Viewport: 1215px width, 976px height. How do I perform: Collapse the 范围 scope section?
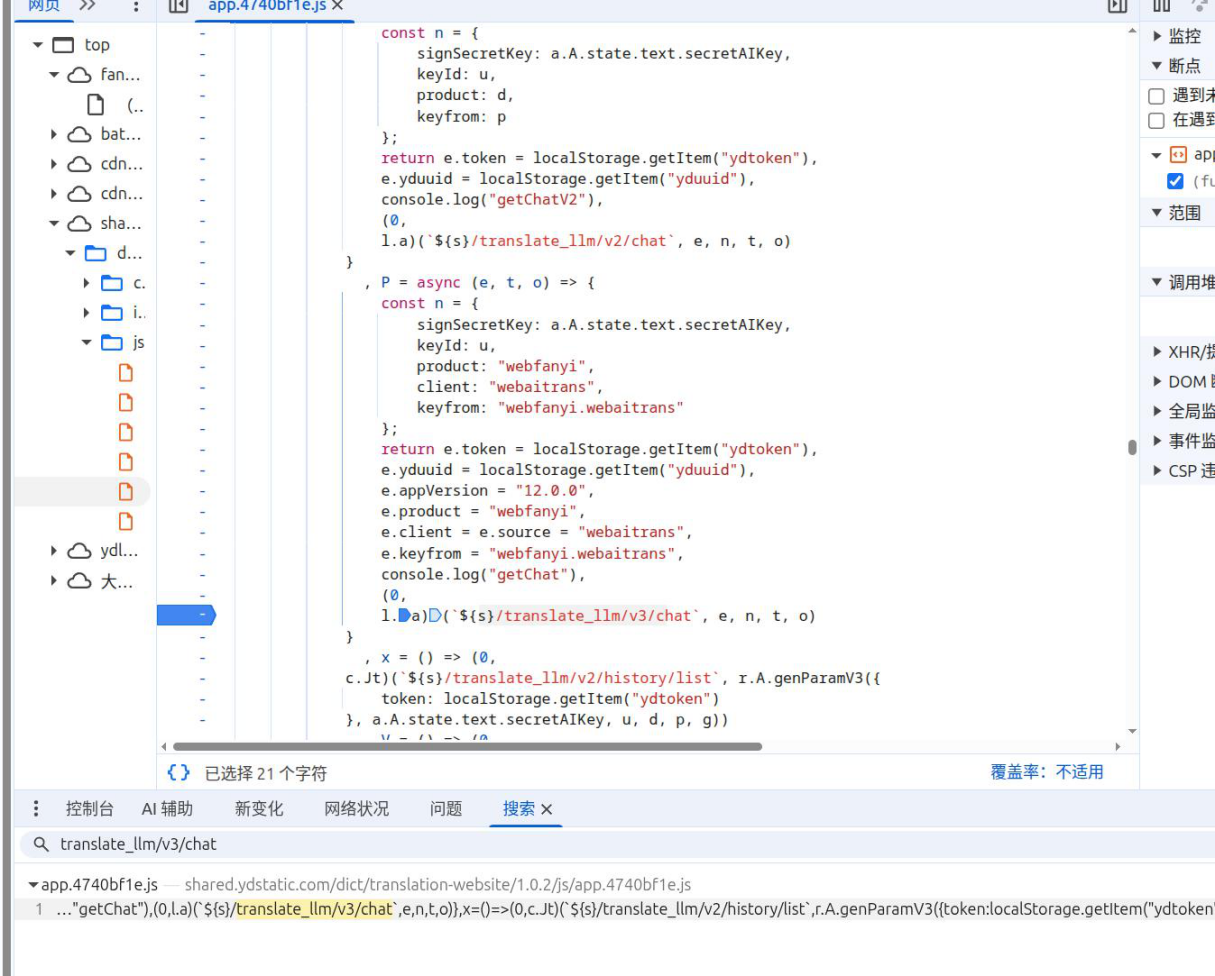pyautogui.click(x=1158, y=212)
